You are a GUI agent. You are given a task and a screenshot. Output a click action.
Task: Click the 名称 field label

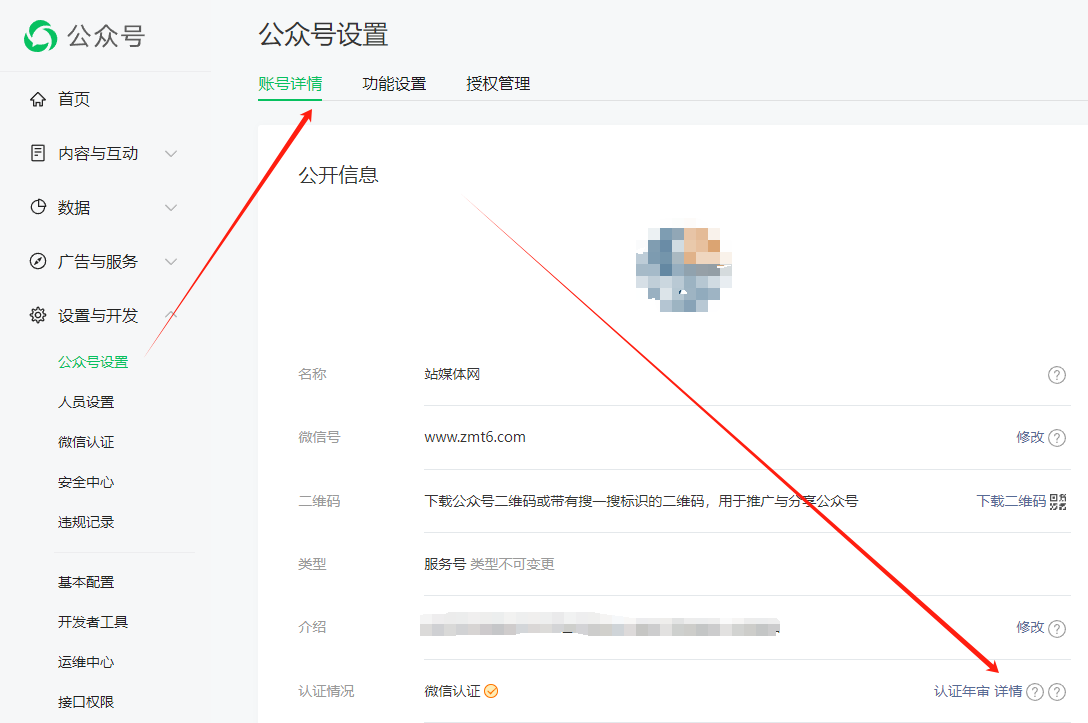pyautogui.click(x=312, y=374)
